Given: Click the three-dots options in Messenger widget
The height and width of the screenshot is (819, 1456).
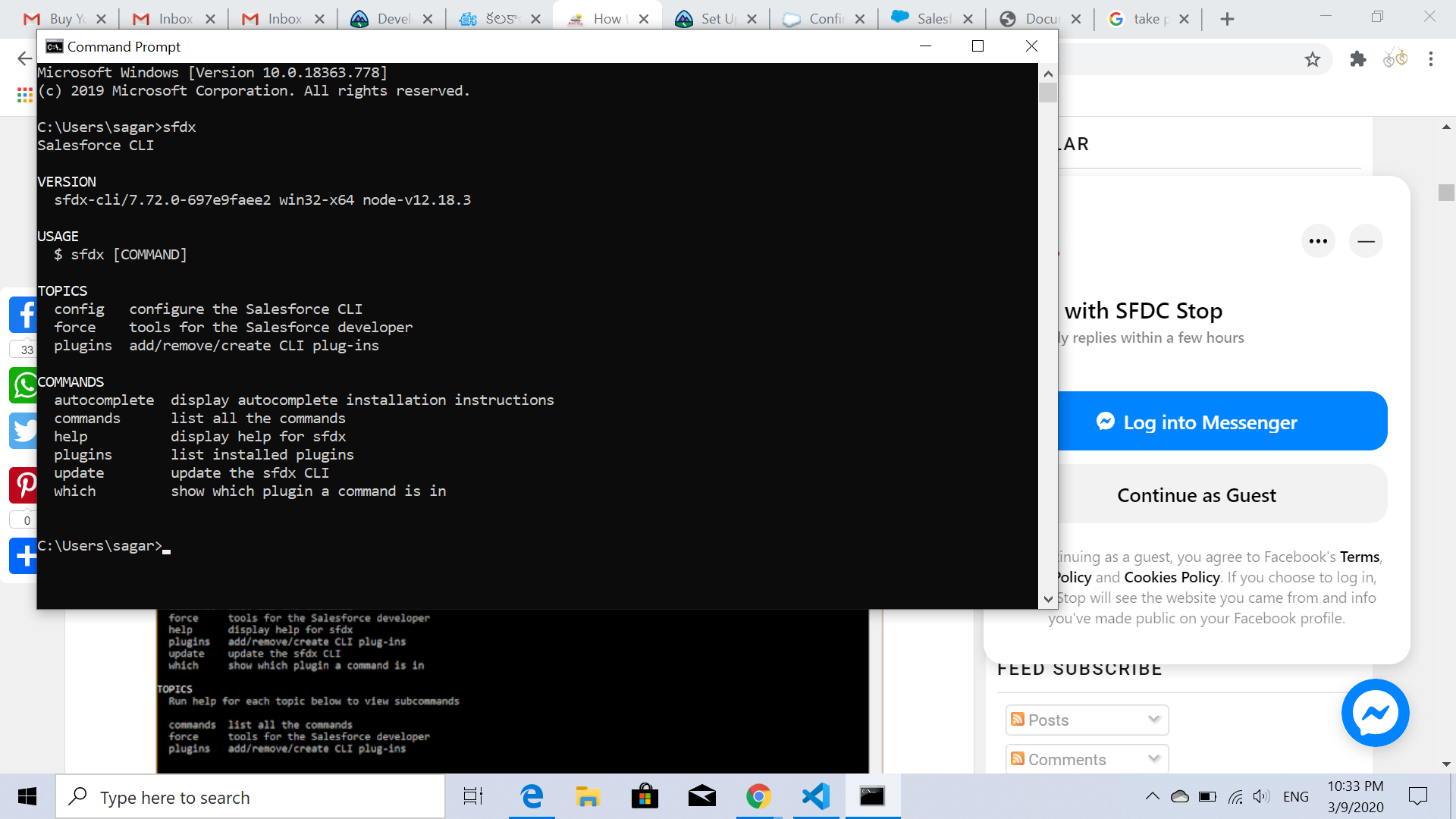Looking at the screenshot, I should click(1318, 241).
